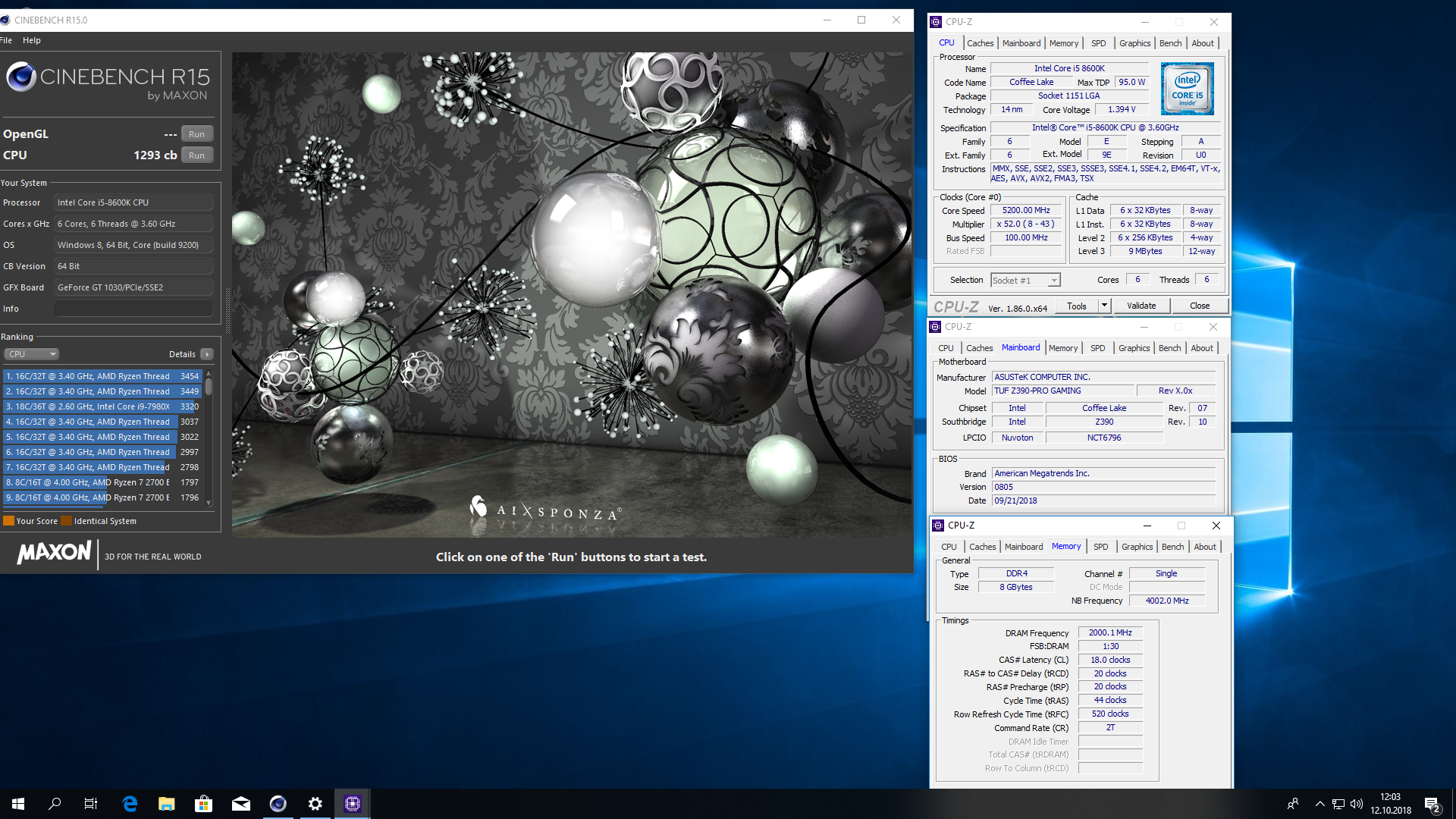This screenshot has width=1456, height=819.
Task: Click Cinebench title bar app icon
Action: coord(6,20)
